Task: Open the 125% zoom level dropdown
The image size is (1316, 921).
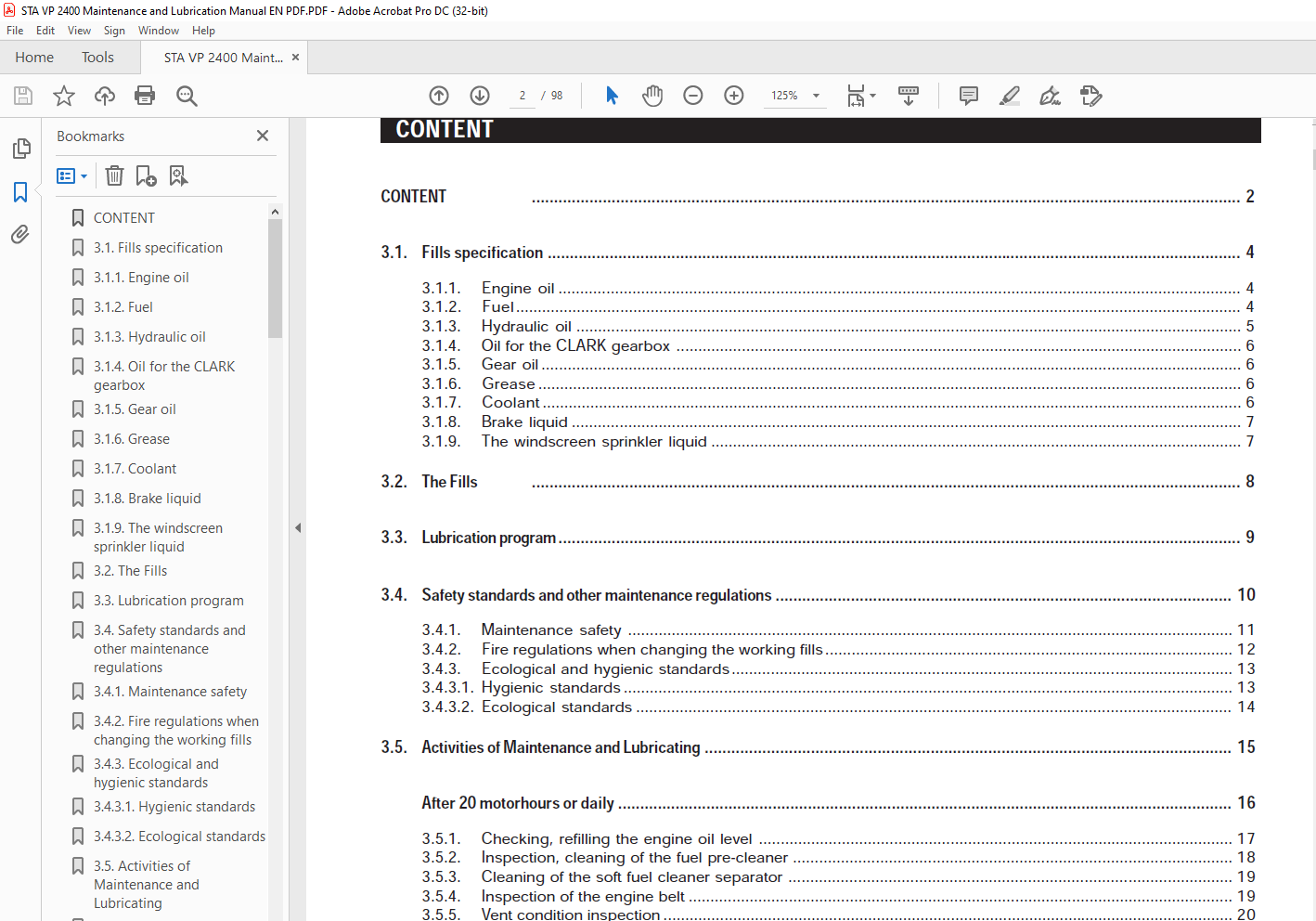Action: tap(816, 96)
